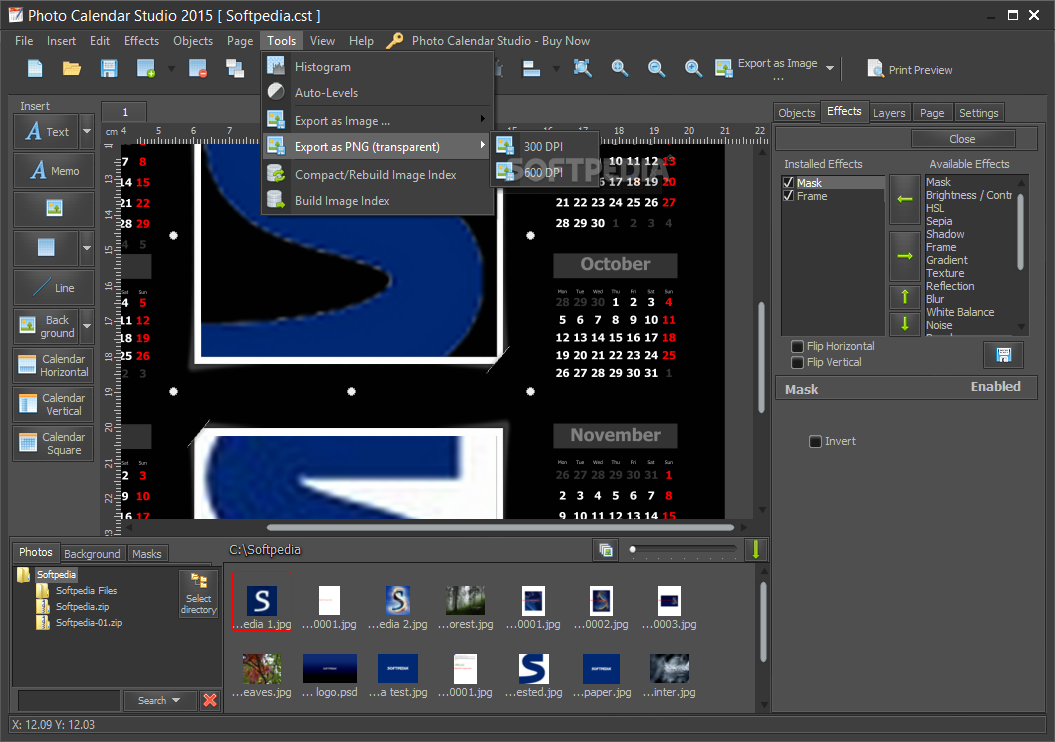This screenshot has width=1055, height=742.
Task: Click the red X clear search icon
Action: 210,700
